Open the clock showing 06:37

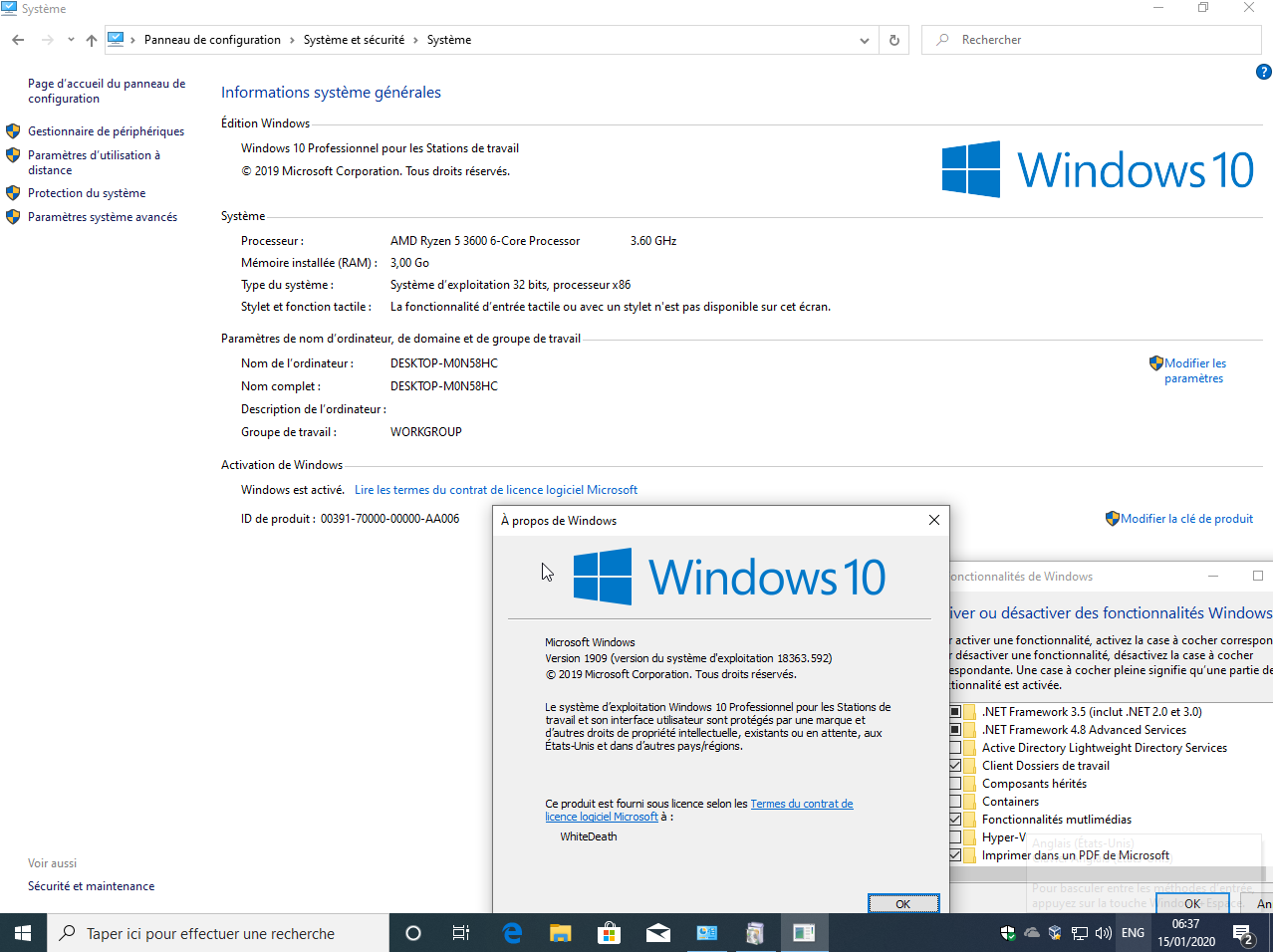pos(1186,933)
